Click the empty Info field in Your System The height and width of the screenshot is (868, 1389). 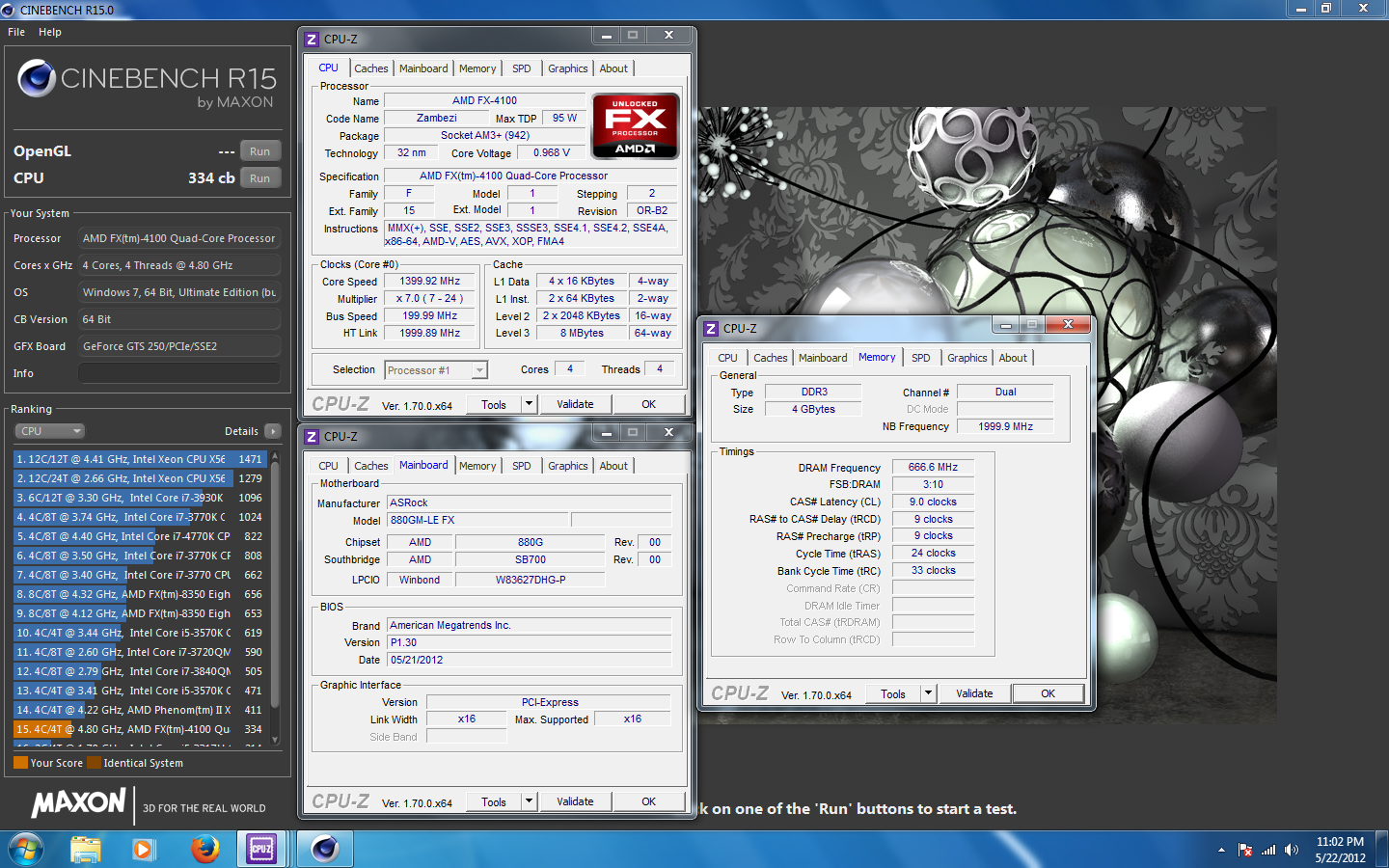pos(179,373)
